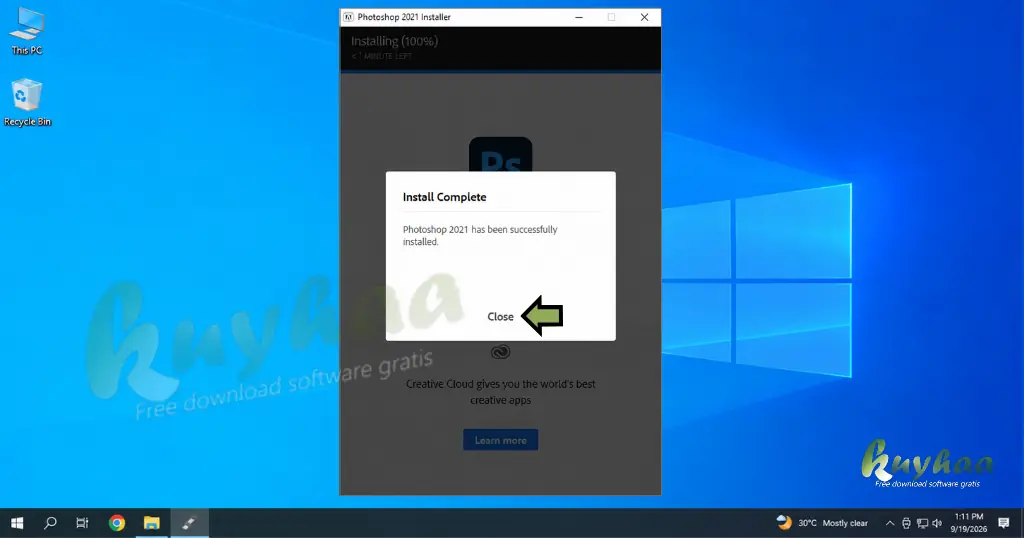
Task: Click Close in Install Complete dialog
Action: pos(500,317)
